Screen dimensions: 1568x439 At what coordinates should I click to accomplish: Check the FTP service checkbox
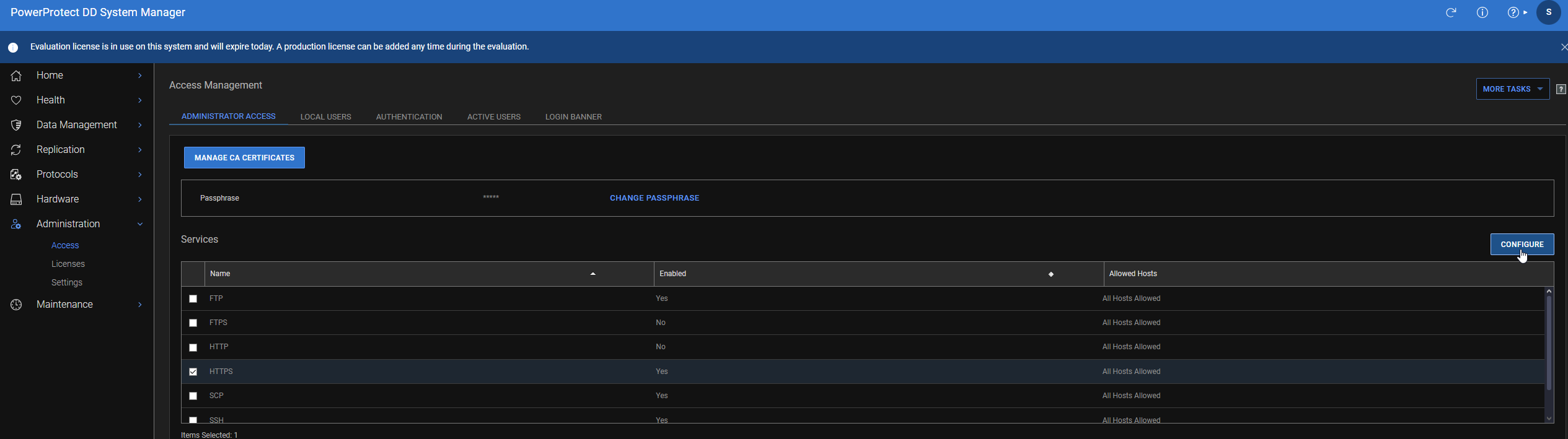[x=193, y=299]
